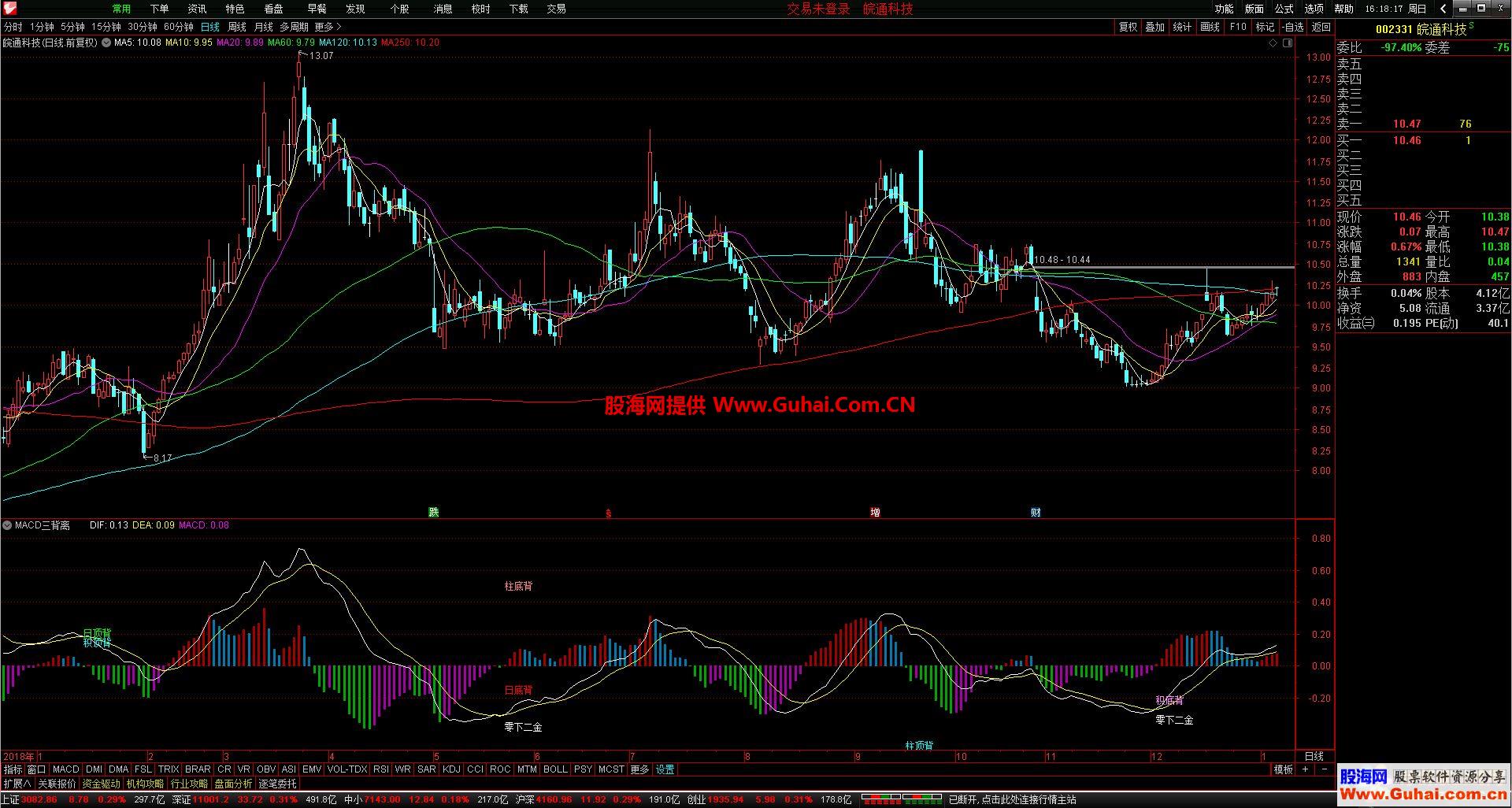Click the 跌 event marker on the chart
Image resolution: width=1512 pixels, height=808 pixels.
433,512
